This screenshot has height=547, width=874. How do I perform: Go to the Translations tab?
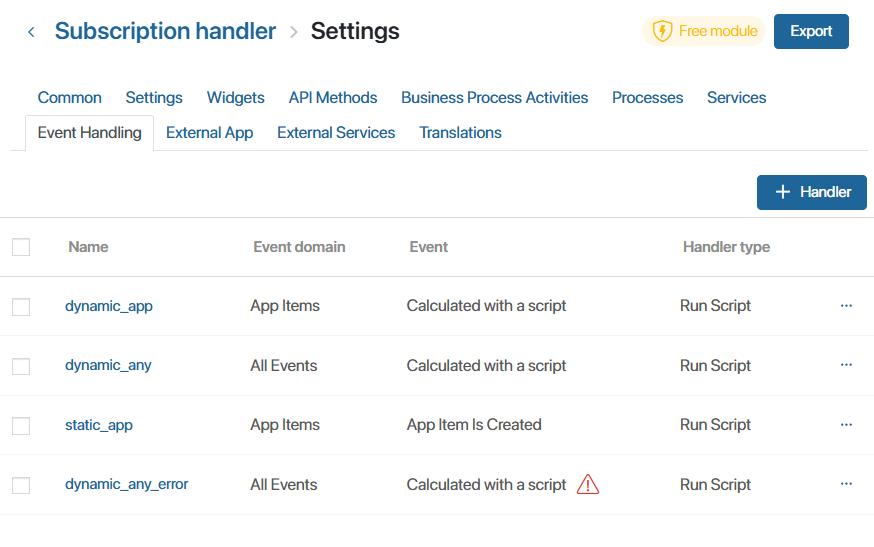pyautogui.click(x=460, y=133)
